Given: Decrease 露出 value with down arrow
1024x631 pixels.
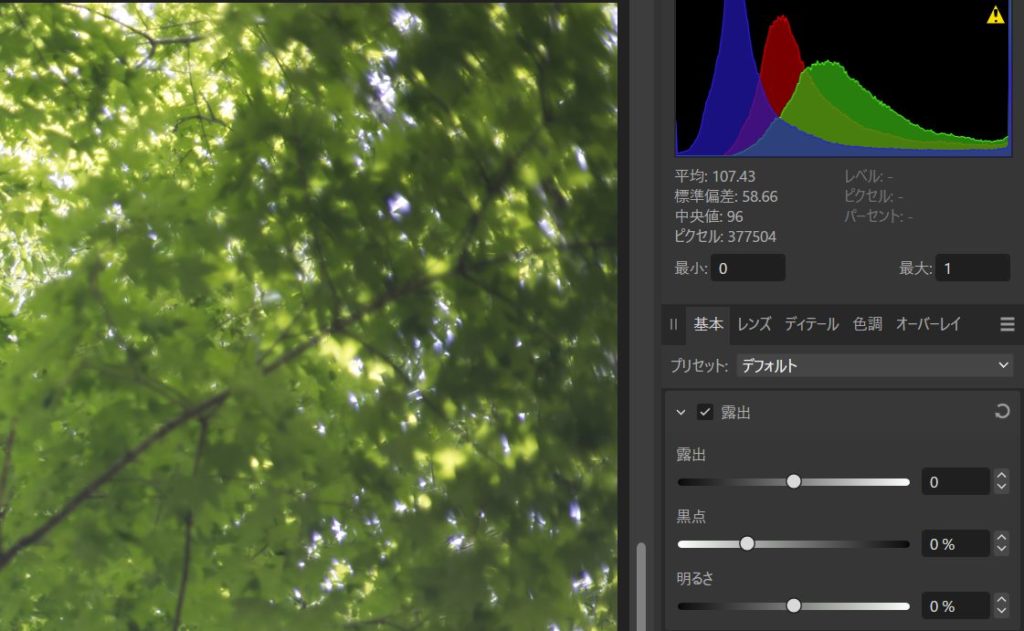Looking at the screenshot, I should point(1001,488).
